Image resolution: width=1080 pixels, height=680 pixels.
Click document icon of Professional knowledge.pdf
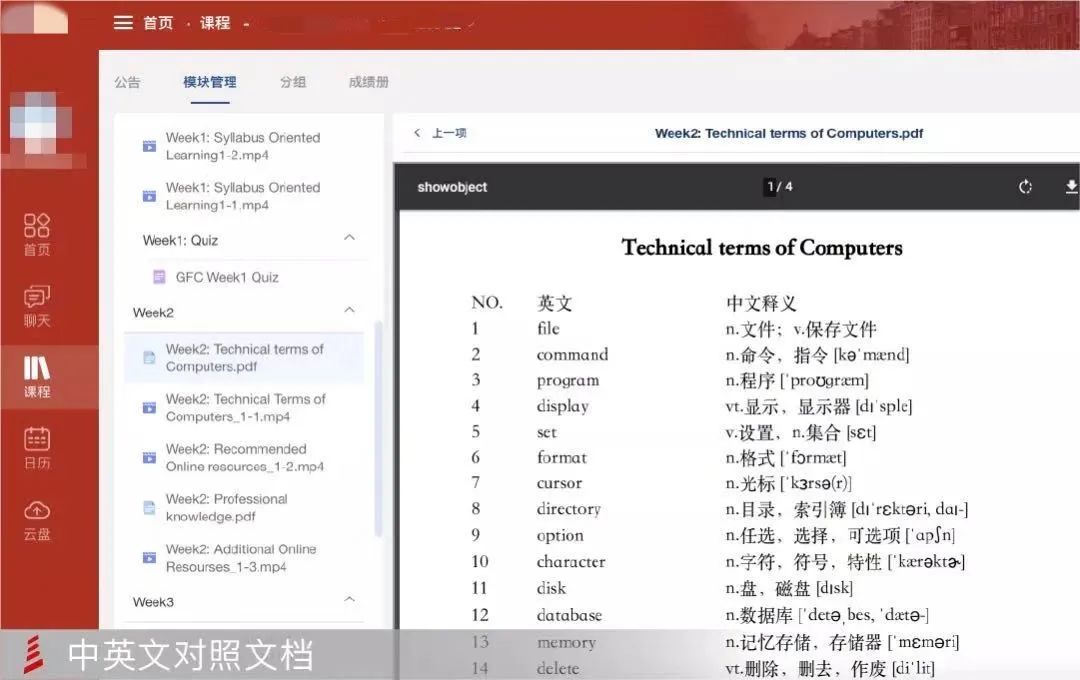pos(149,508)
